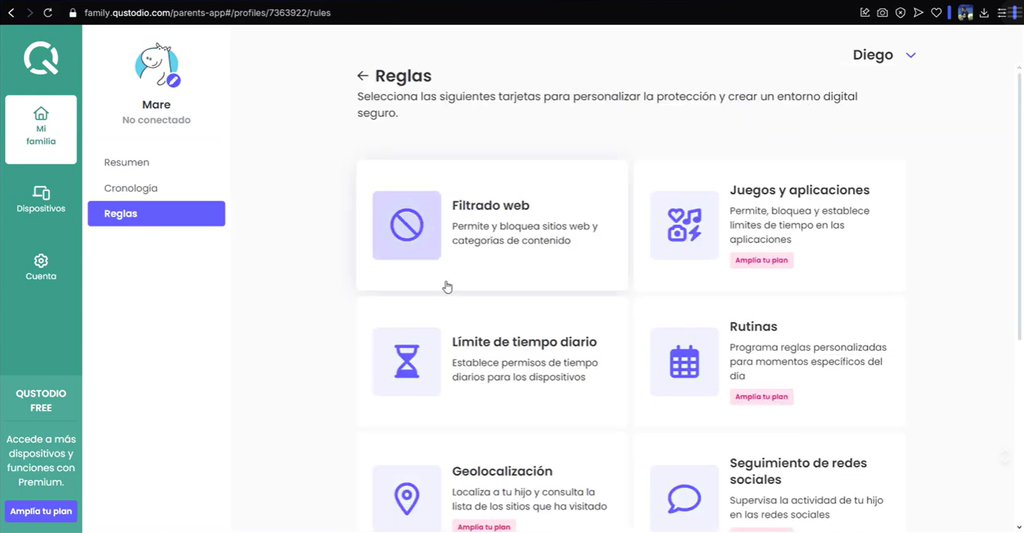Click the Qustodio logo in the sidebar

click(41, 58)
